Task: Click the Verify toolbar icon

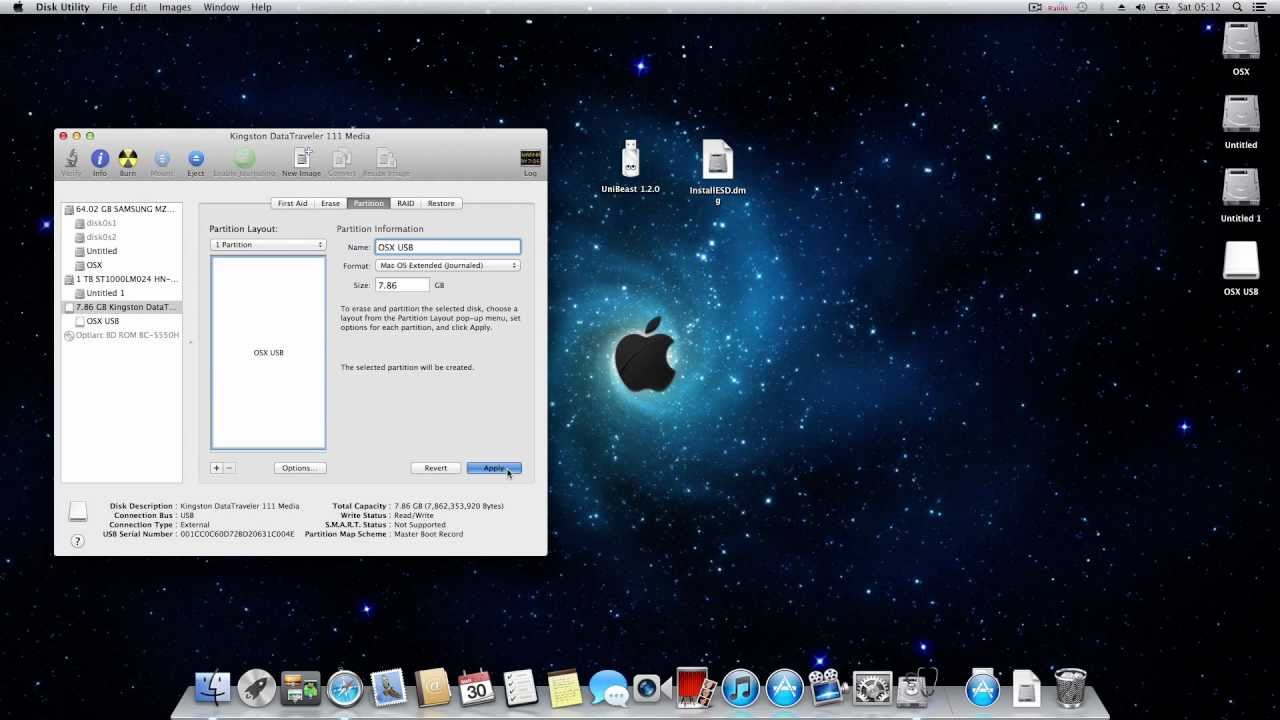Action: tap(71, 162)
